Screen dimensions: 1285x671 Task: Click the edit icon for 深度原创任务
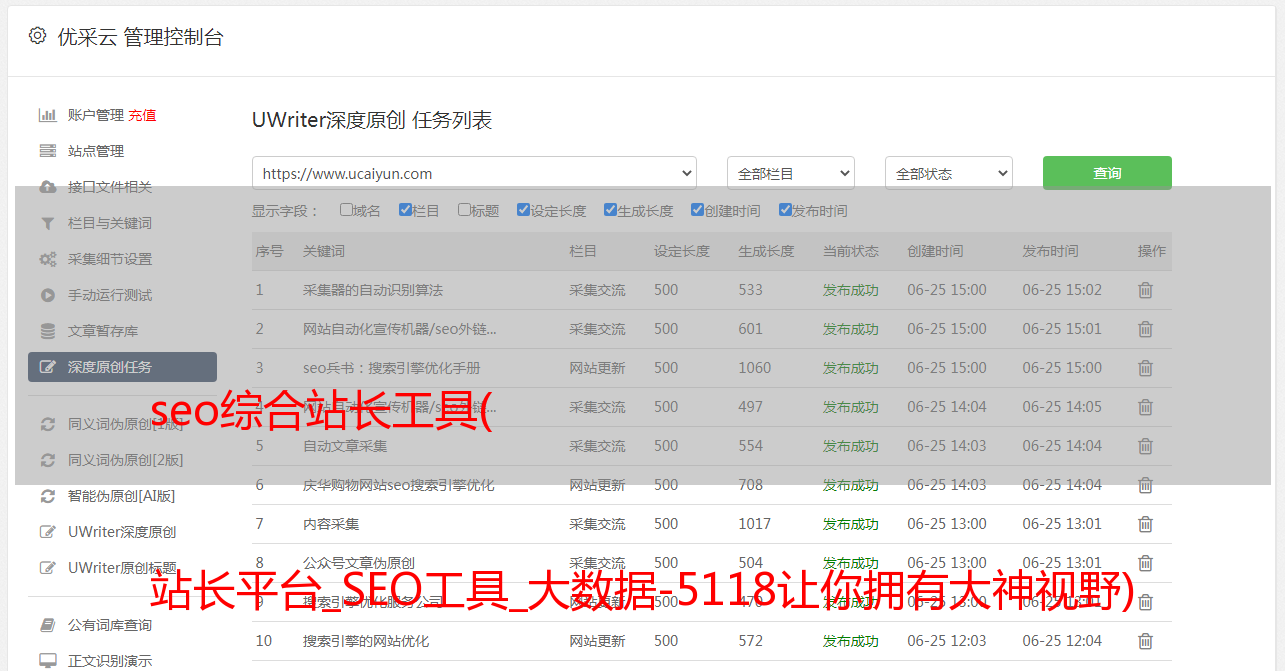coord(47,367)
